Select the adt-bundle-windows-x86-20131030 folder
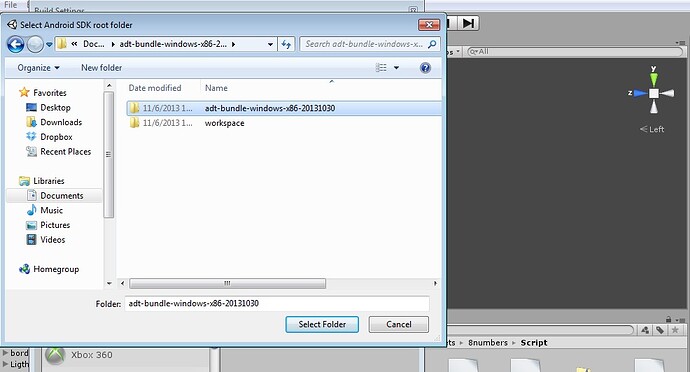 (x=284, y=108)
